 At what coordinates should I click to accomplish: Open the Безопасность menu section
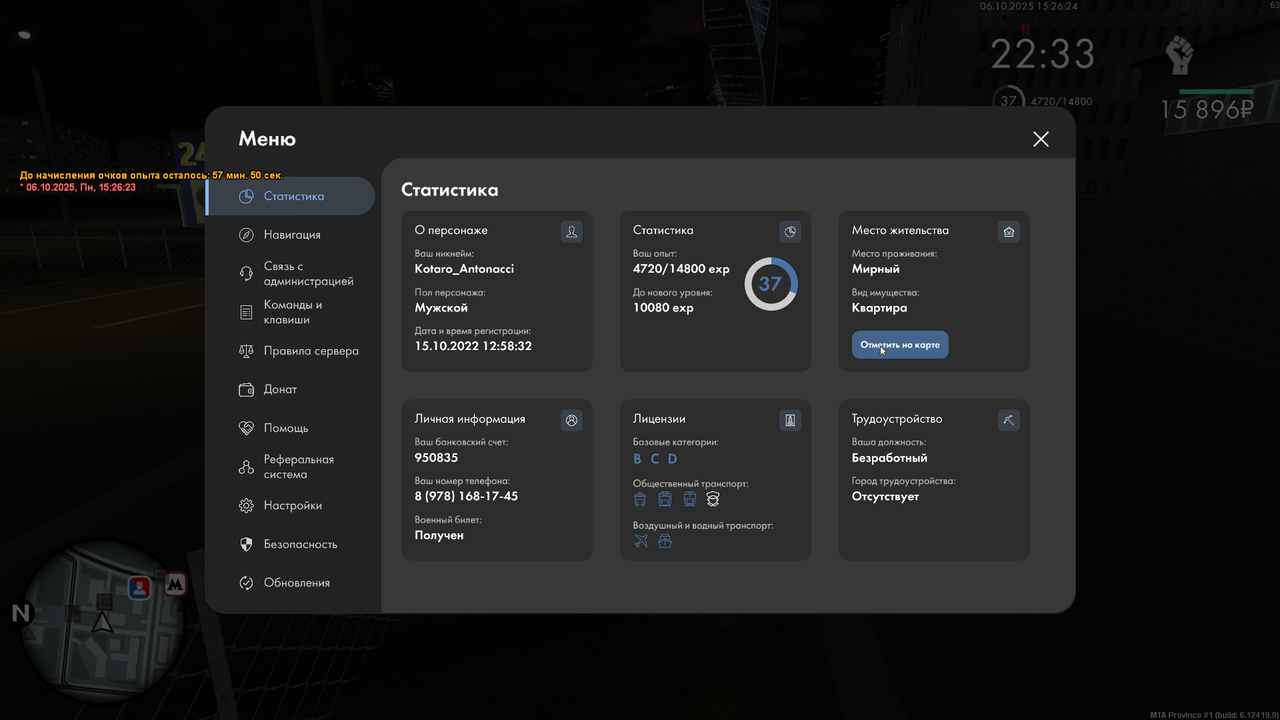point(291,544)
